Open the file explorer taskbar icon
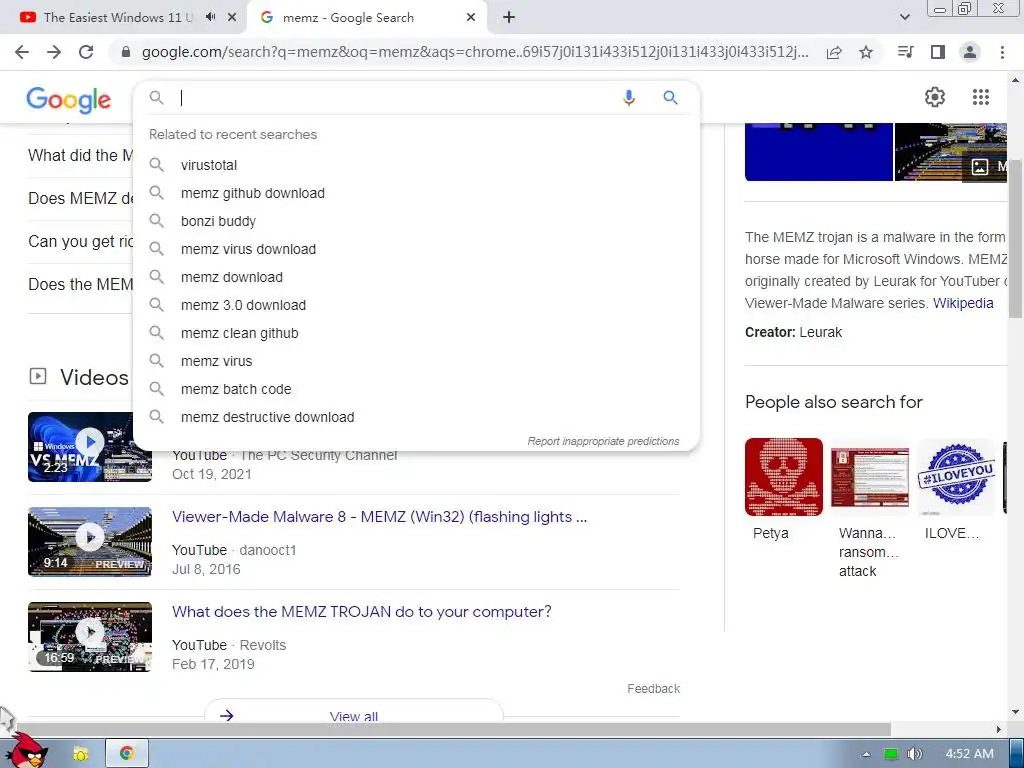1024x768 pixels. [x=80, y=754]
